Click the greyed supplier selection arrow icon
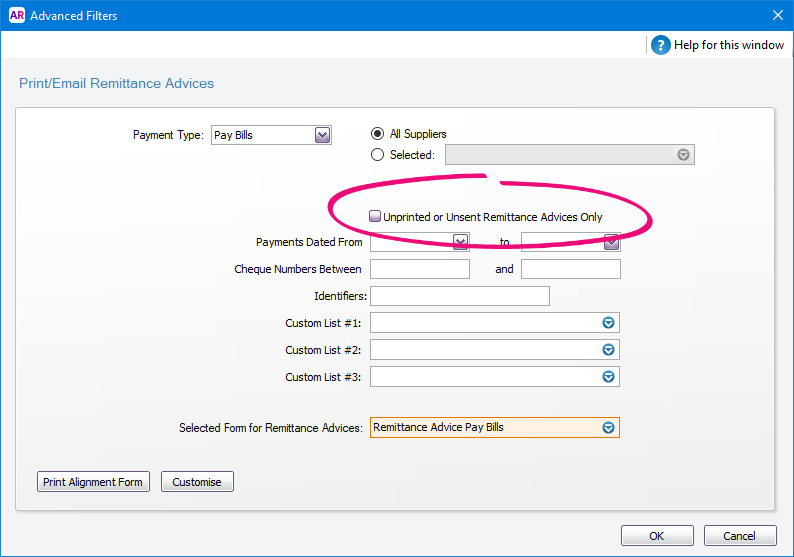Image resolution: width=794 pixels, height=557 pixels. point(683,155)
